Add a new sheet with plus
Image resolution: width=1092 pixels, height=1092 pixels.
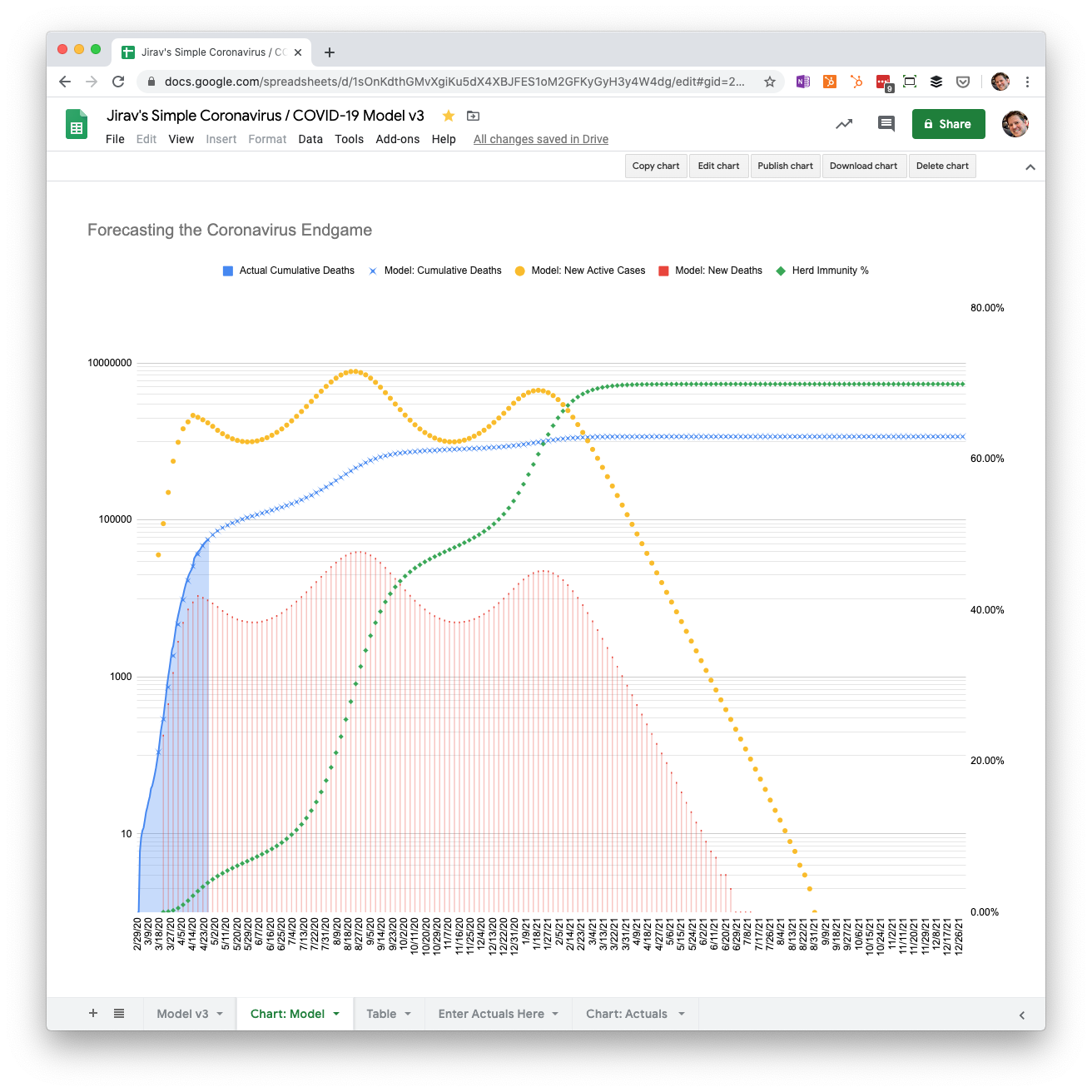(93, 1013)
